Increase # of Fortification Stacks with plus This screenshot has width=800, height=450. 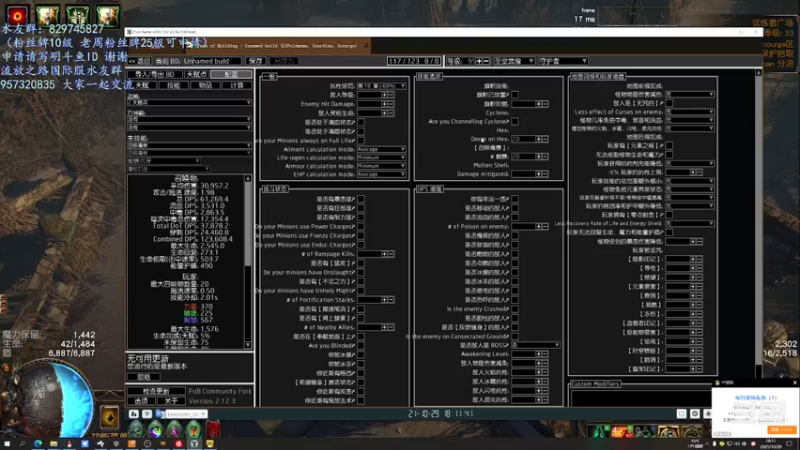385,299
